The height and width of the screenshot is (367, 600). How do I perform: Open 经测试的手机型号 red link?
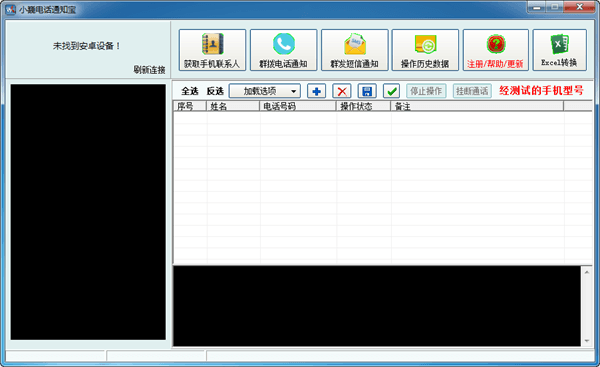click(541, 91)
